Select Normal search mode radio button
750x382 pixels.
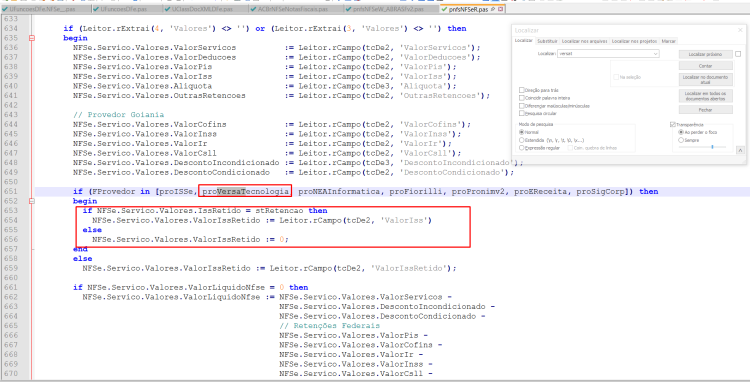[x=522, y=132]
